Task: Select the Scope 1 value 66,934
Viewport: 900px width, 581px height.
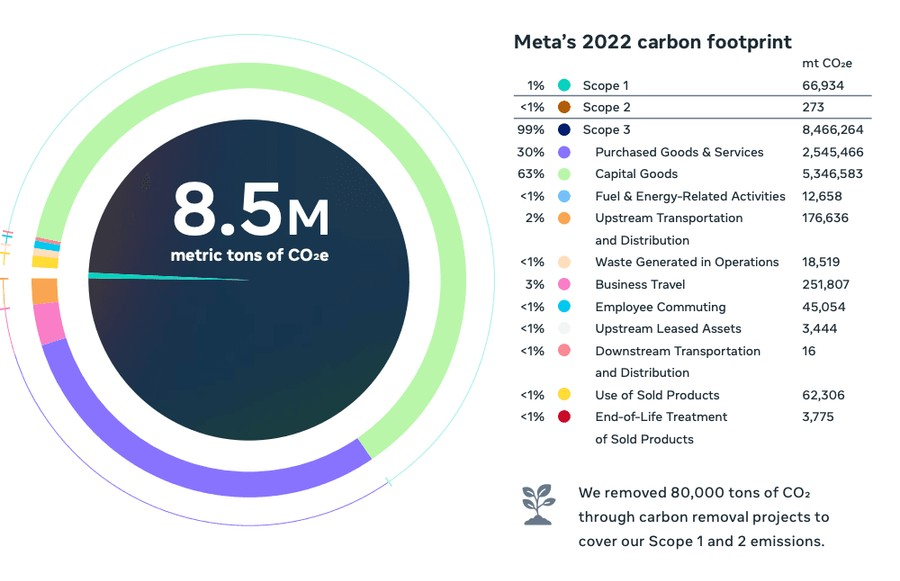Action: [823, 86]
